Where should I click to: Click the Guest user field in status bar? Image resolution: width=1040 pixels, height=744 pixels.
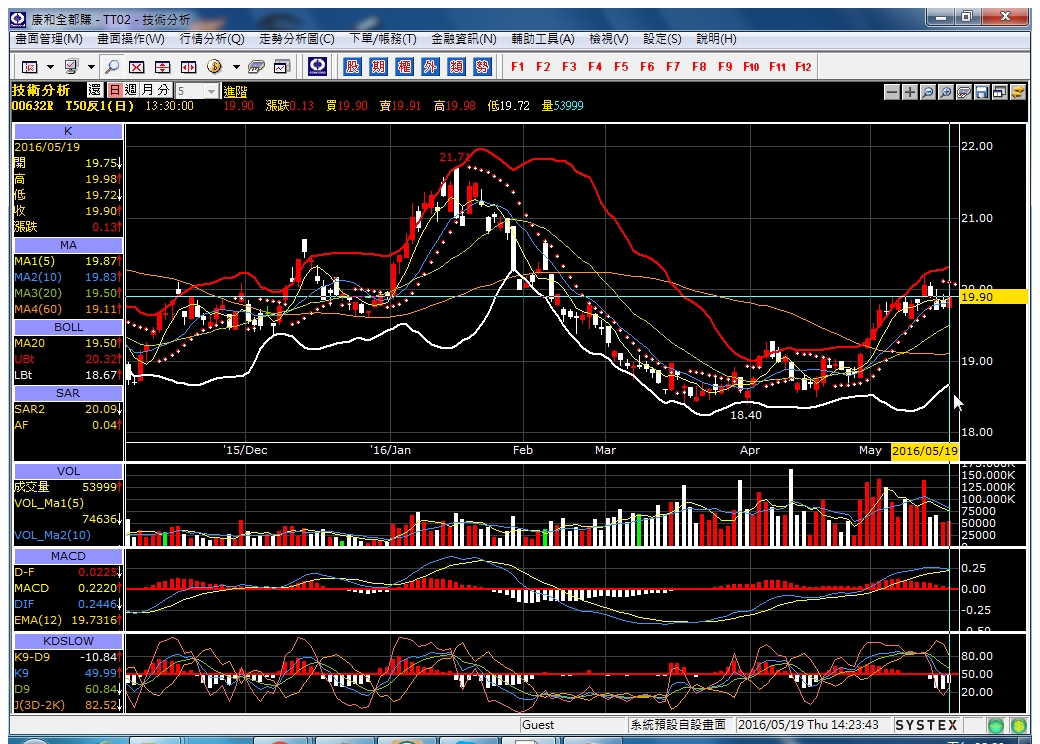coord(572,725)
